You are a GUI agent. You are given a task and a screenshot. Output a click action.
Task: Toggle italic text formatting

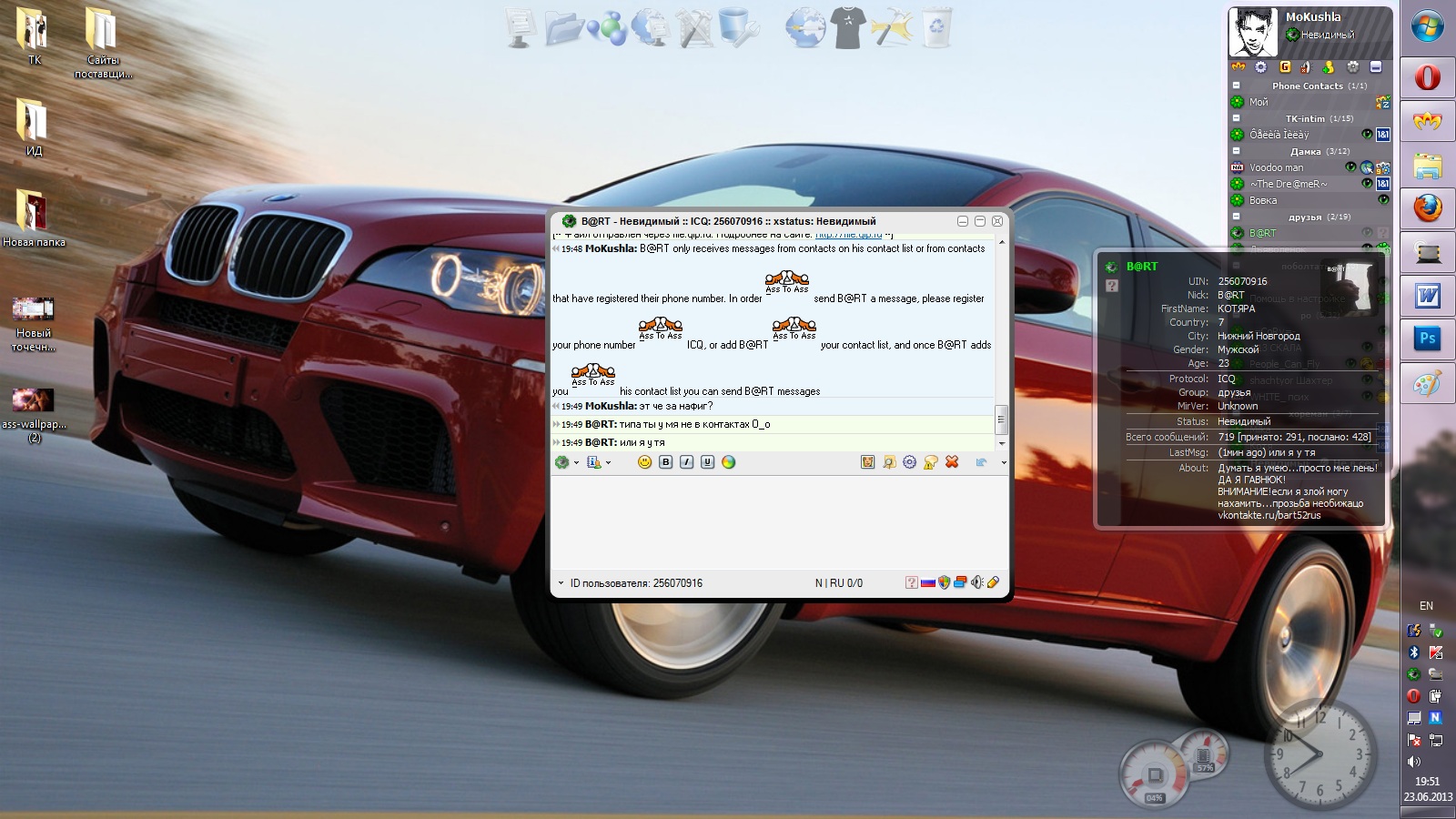point(686,462)
